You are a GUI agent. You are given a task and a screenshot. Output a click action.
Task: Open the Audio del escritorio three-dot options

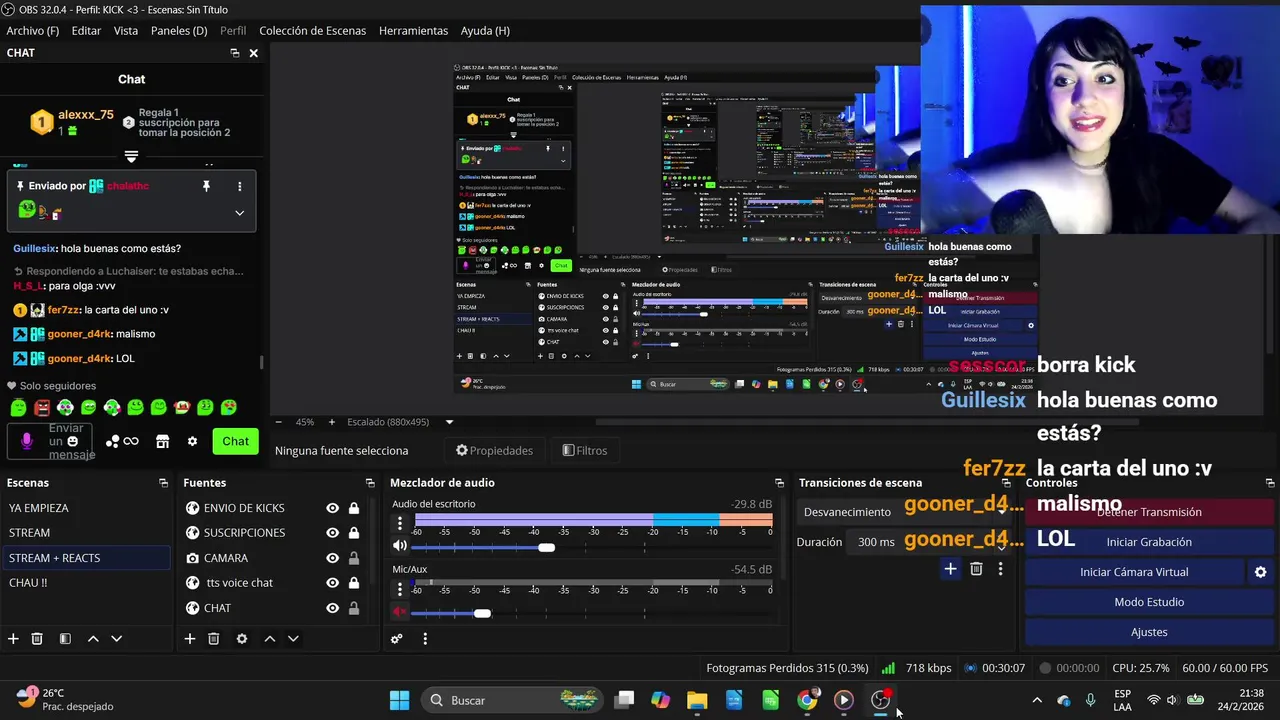tap(400, 523)
